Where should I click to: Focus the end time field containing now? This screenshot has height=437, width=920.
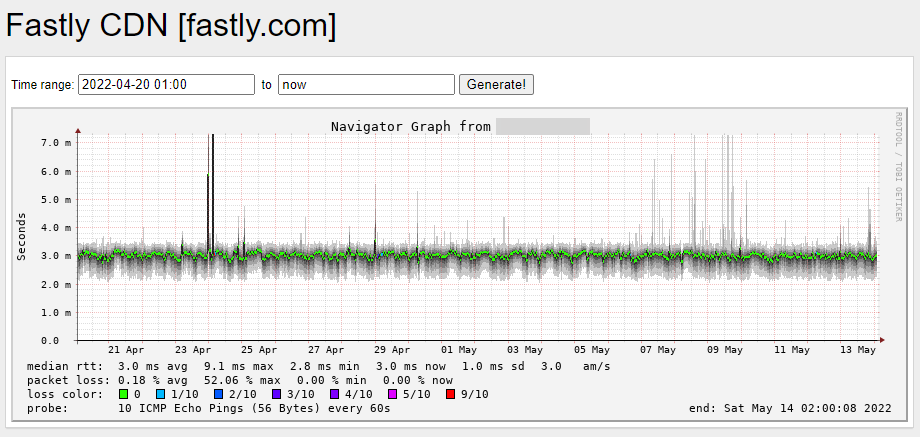click(366, 84)
